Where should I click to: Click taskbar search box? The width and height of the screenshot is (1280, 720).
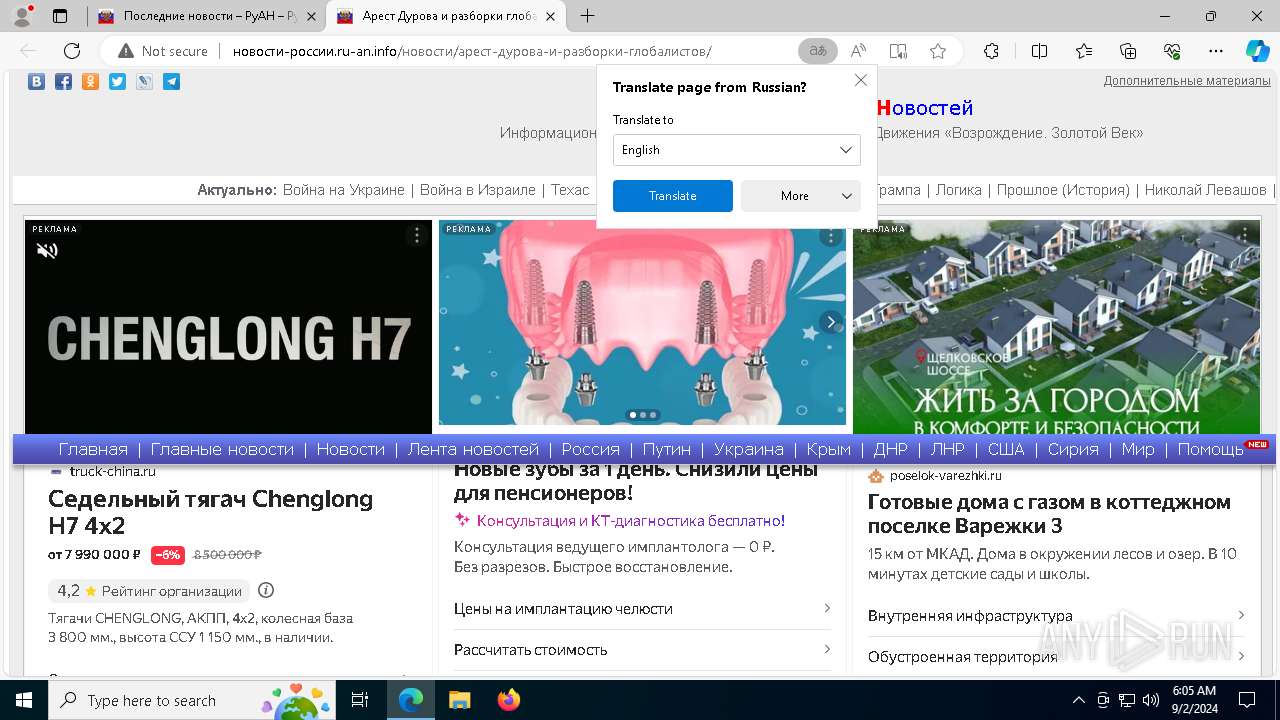coord(192,700)
